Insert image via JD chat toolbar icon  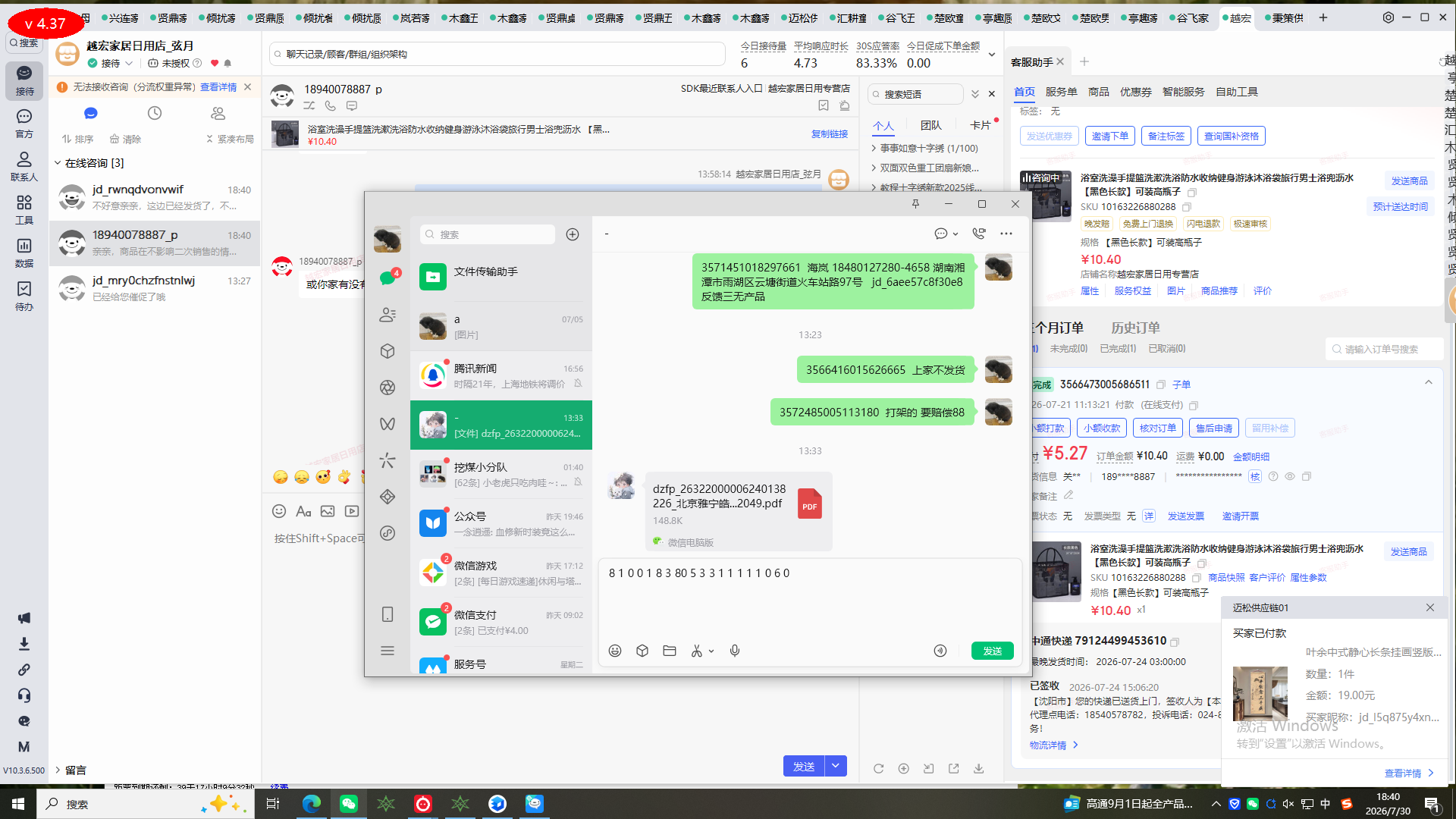click(x=328, y=511)
